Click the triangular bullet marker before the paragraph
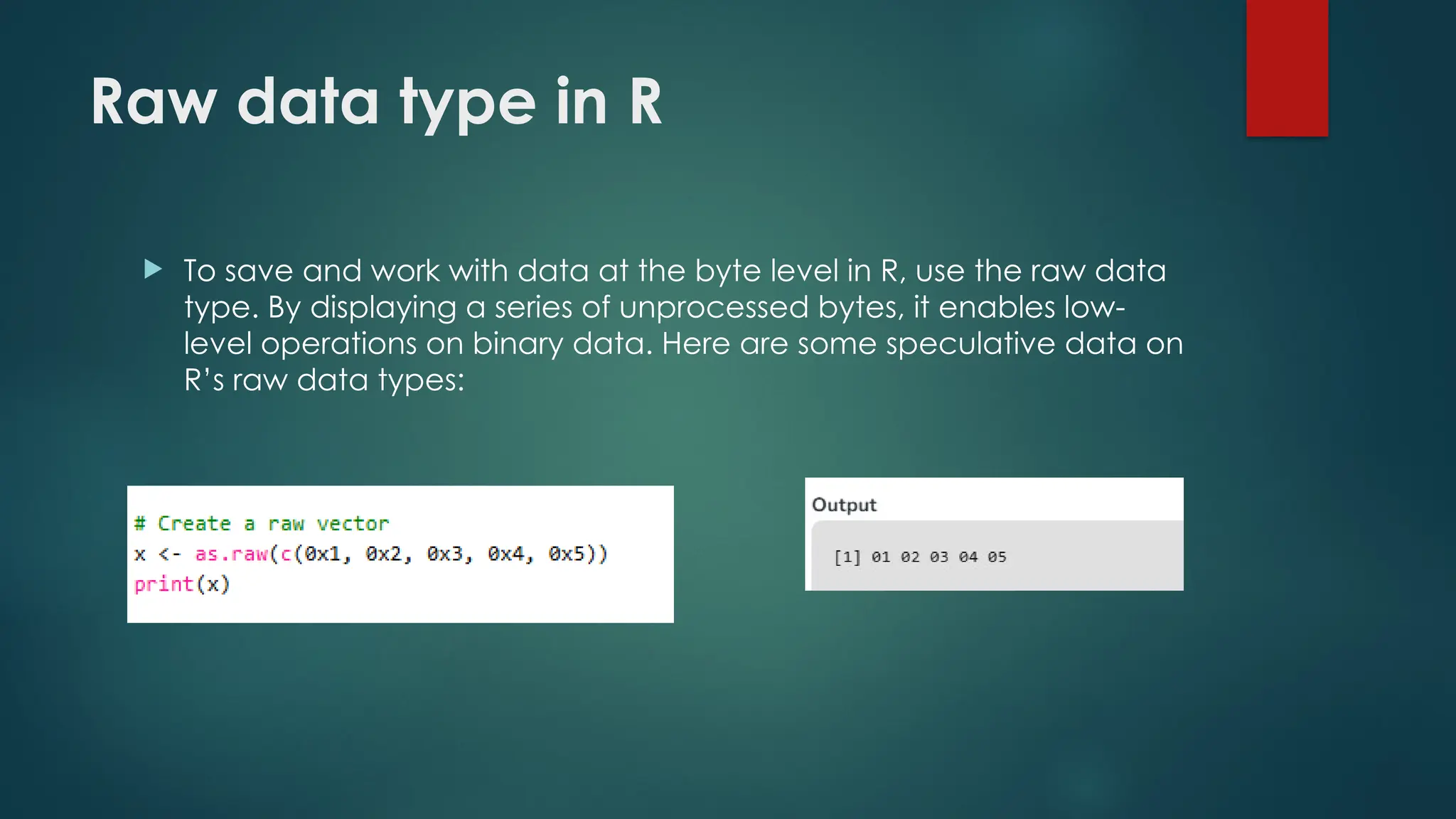This screenshot has height=819, width=1456. [153, 269]
